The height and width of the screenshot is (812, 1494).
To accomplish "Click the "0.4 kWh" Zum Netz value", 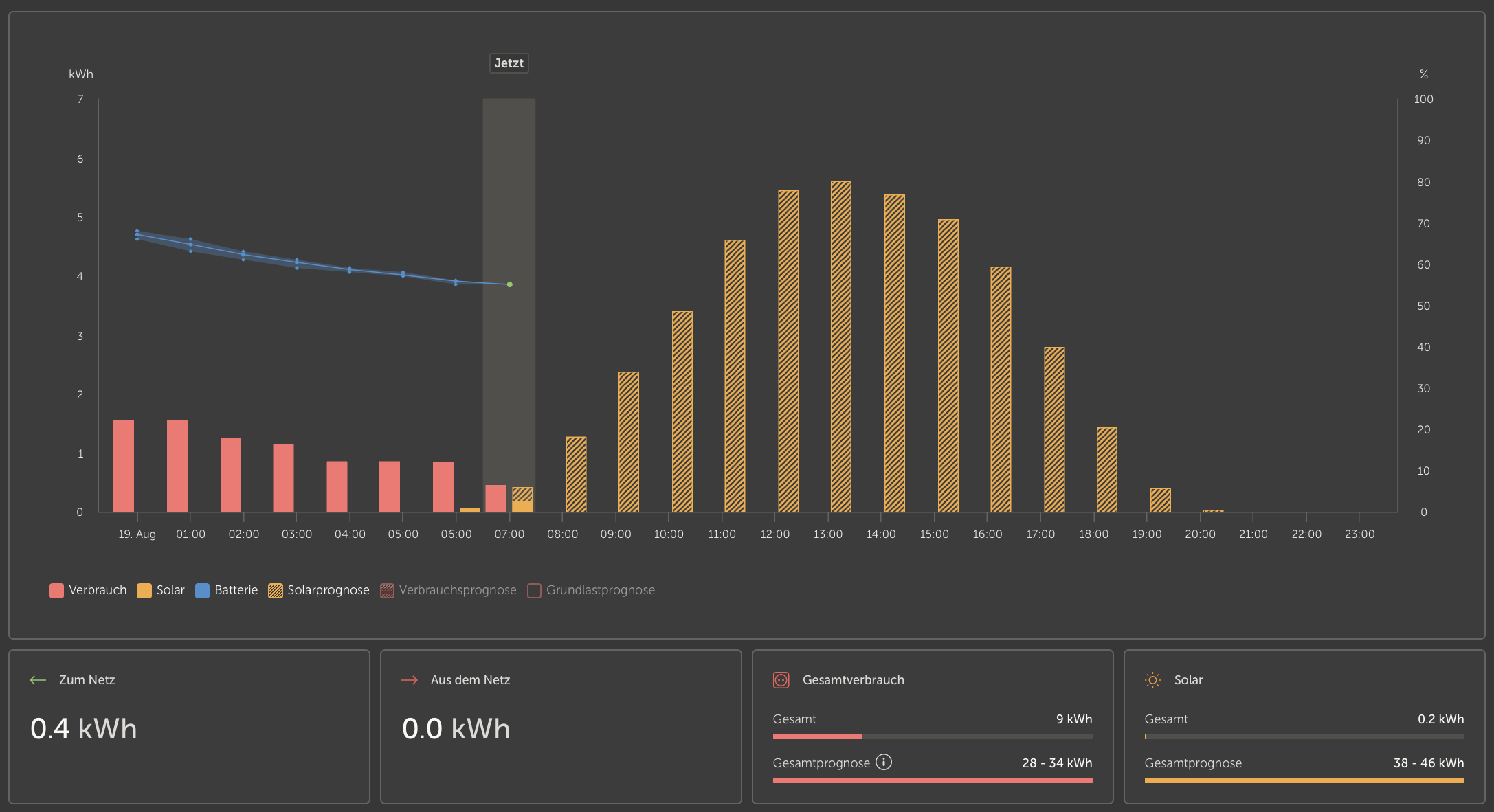I will pyautogui.click(x=84, y=729).
